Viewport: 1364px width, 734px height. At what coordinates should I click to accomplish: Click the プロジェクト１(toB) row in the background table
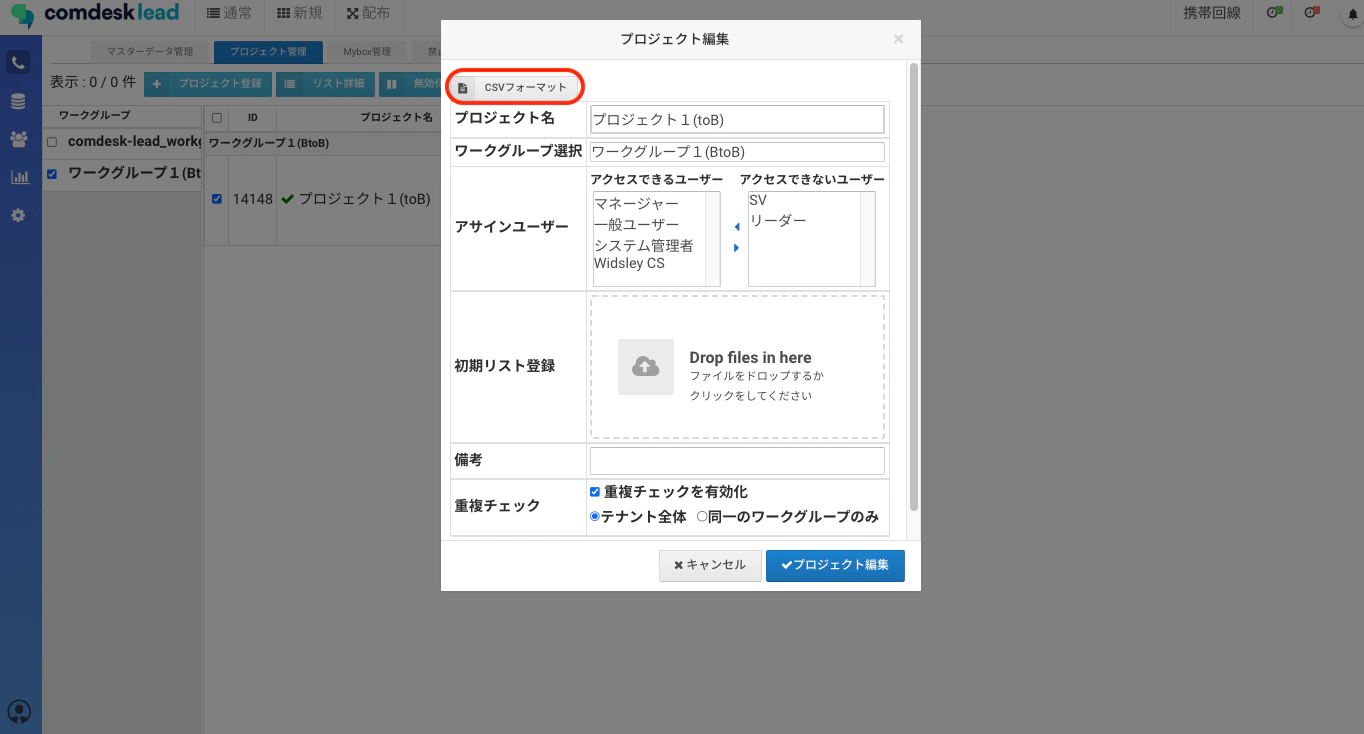coord(364,199)
